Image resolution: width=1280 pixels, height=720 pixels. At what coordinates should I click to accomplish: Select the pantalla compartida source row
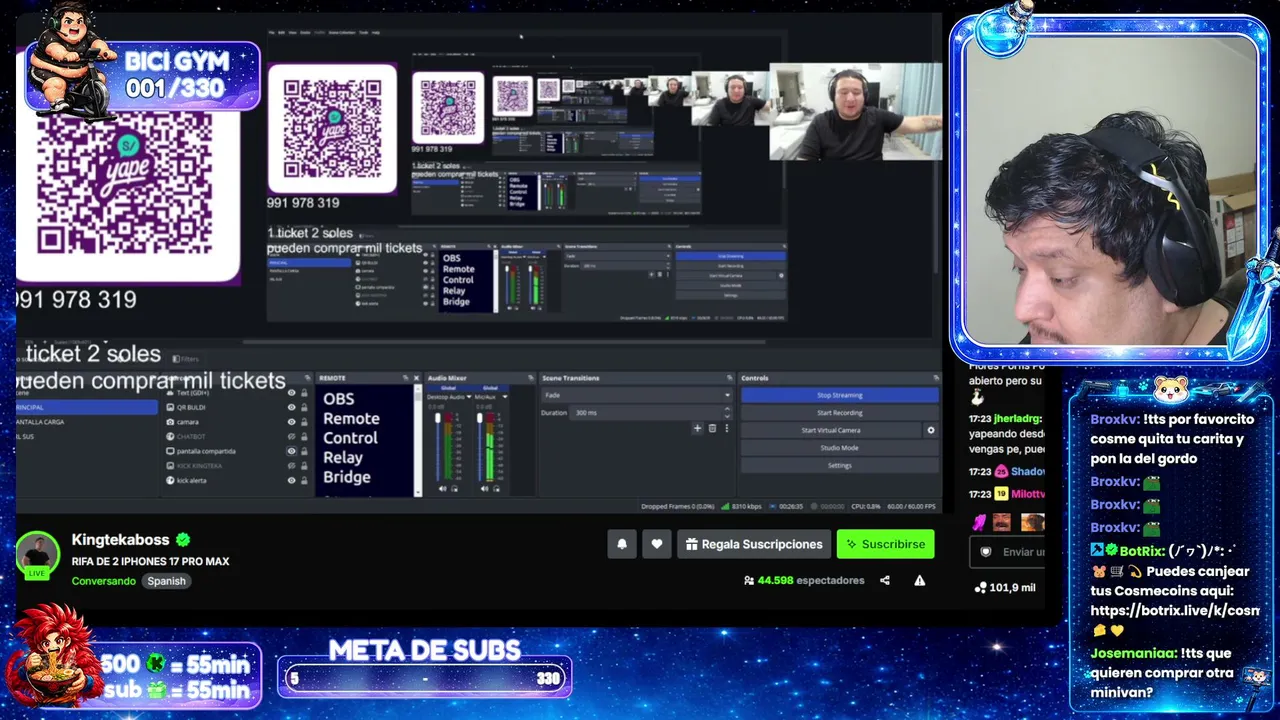pos(237,451)
